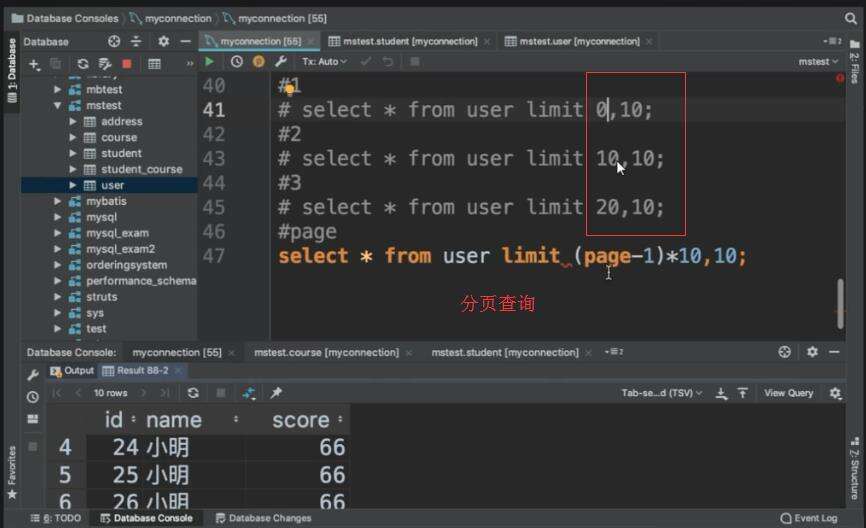
Task: Click cell with id 24 in results
Action: pyautogui.click(x=125, y=447)
